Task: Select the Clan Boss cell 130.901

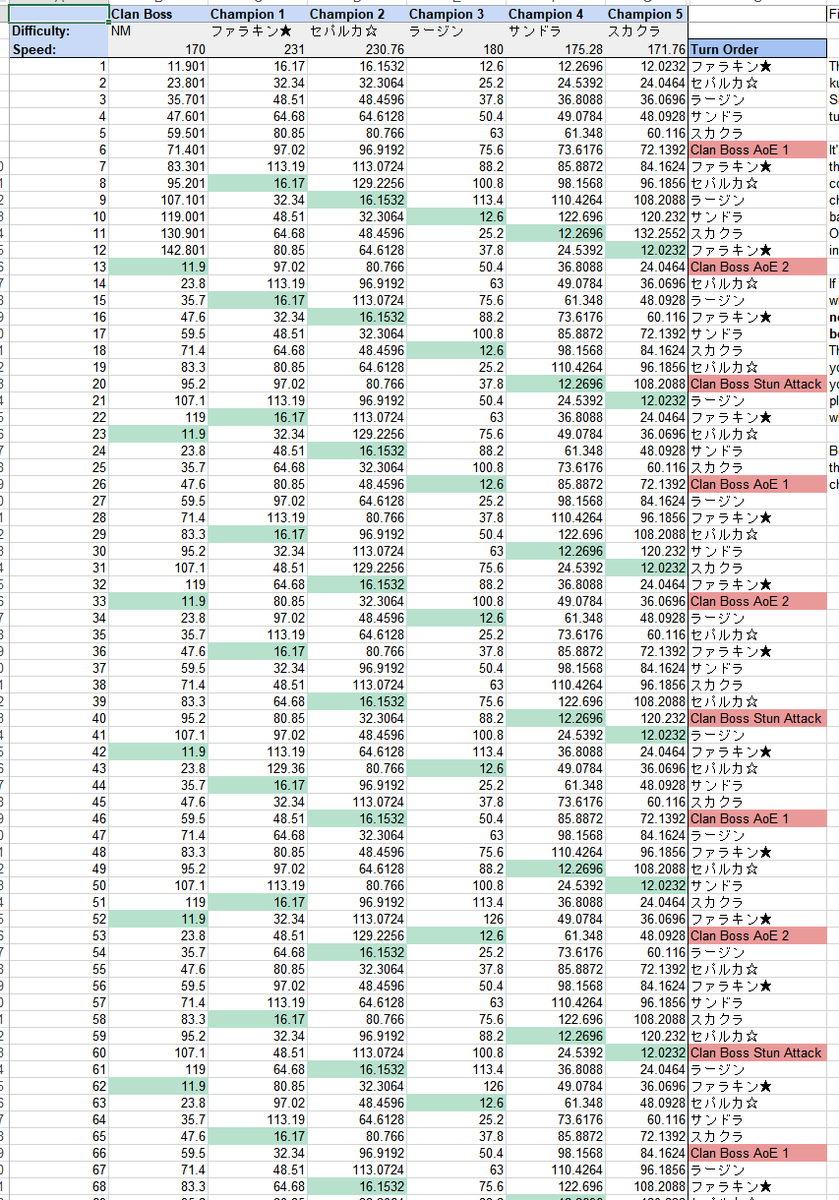Action: point(158,233)
